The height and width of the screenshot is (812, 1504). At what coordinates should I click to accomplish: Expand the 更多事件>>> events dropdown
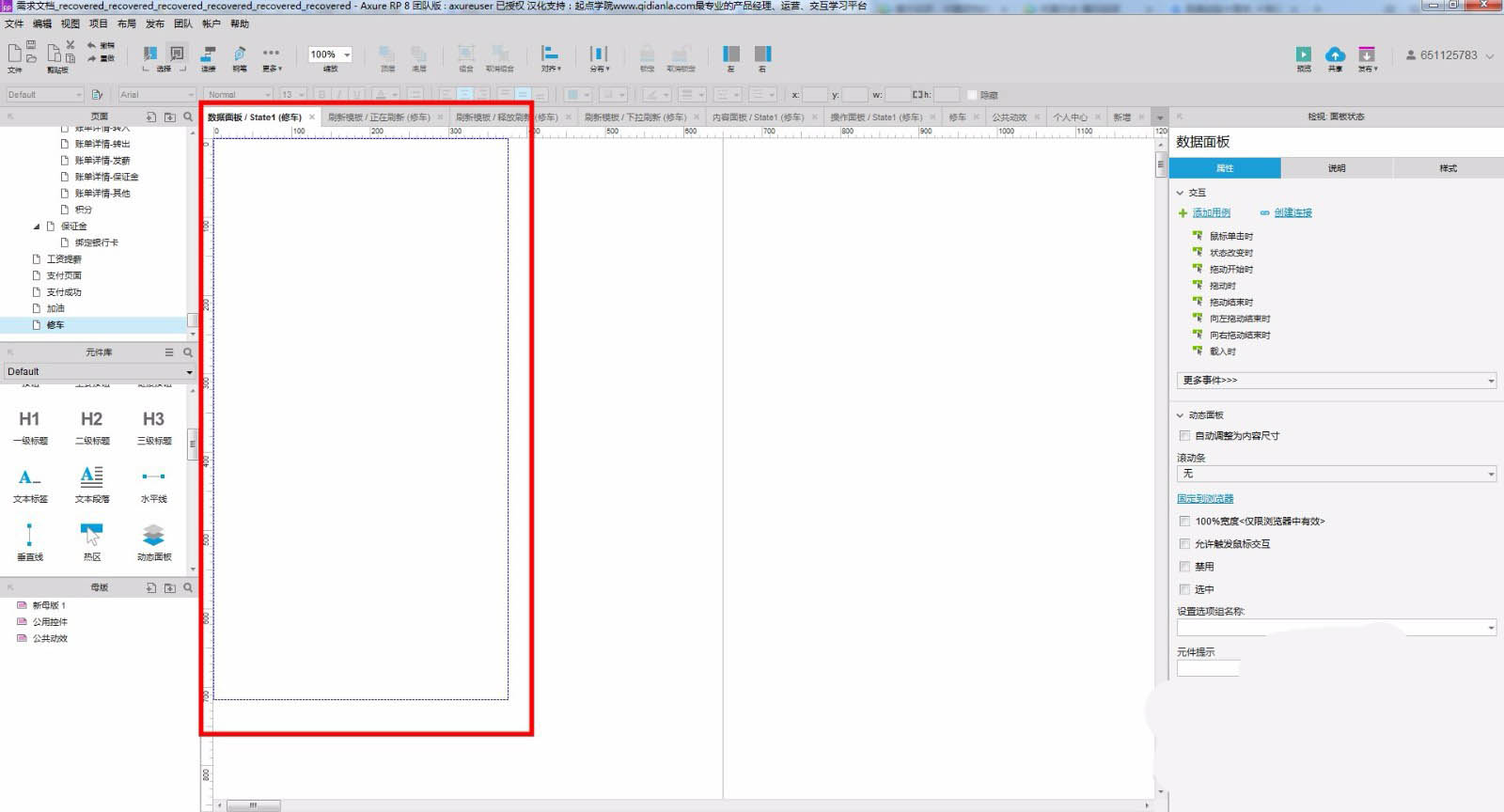pos(1336,381)
